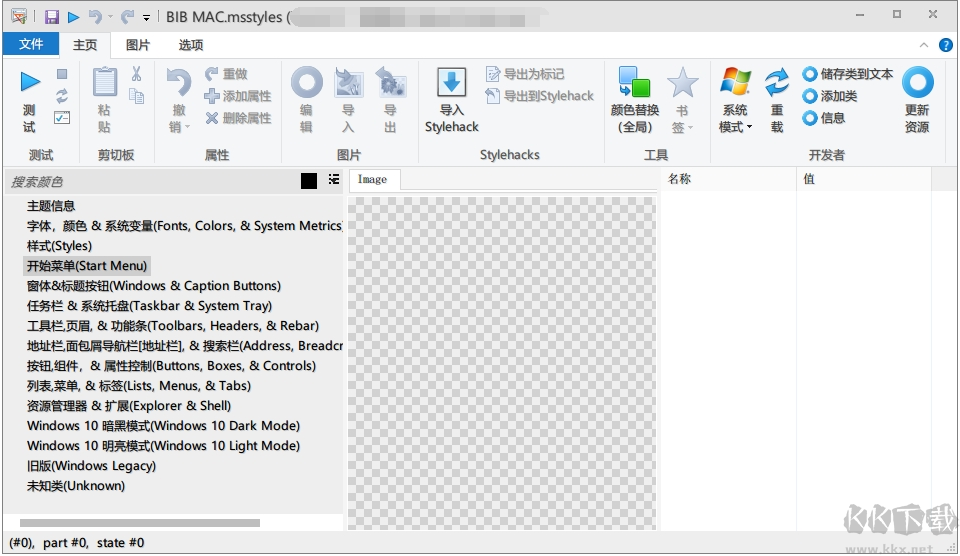Select Windows 10 明亮模式 tree item
This screenshot has height=556, width=960.
163,446
